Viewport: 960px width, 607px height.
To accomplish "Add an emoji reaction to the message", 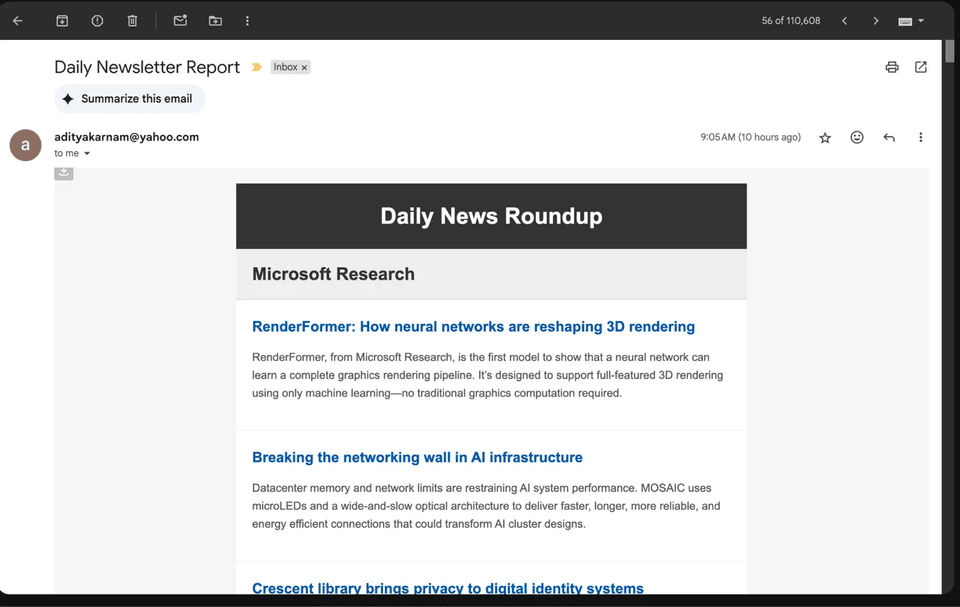I will coord(857,137).
